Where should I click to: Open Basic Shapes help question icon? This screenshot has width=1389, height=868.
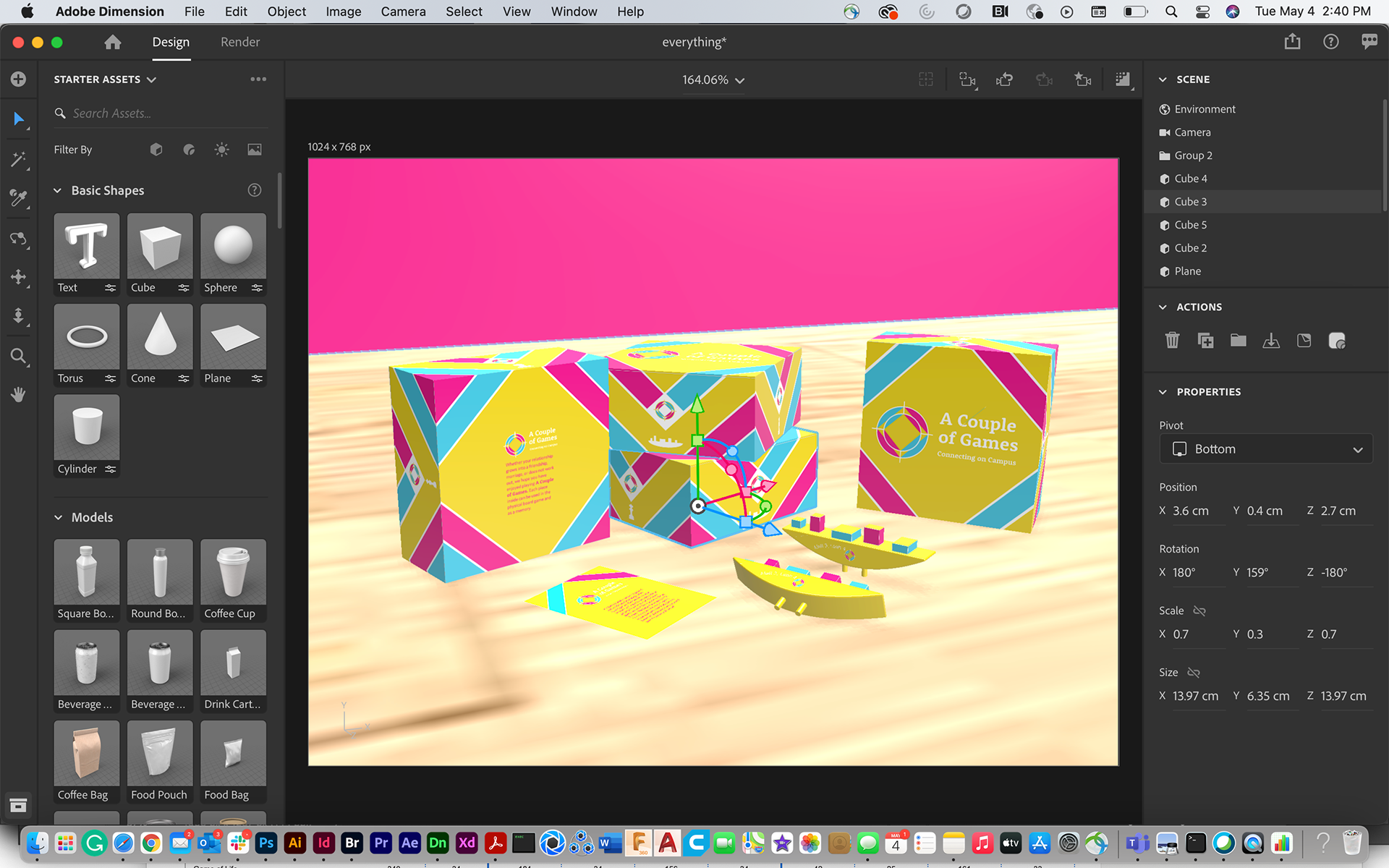[255, 190]
